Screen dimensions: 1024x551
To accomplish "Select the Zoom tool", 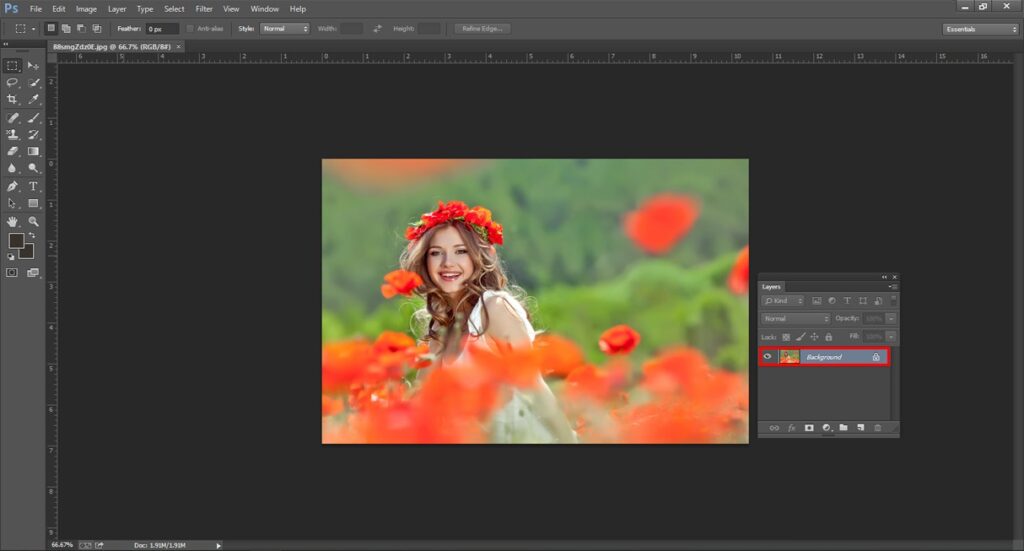I will pos(33,222).
